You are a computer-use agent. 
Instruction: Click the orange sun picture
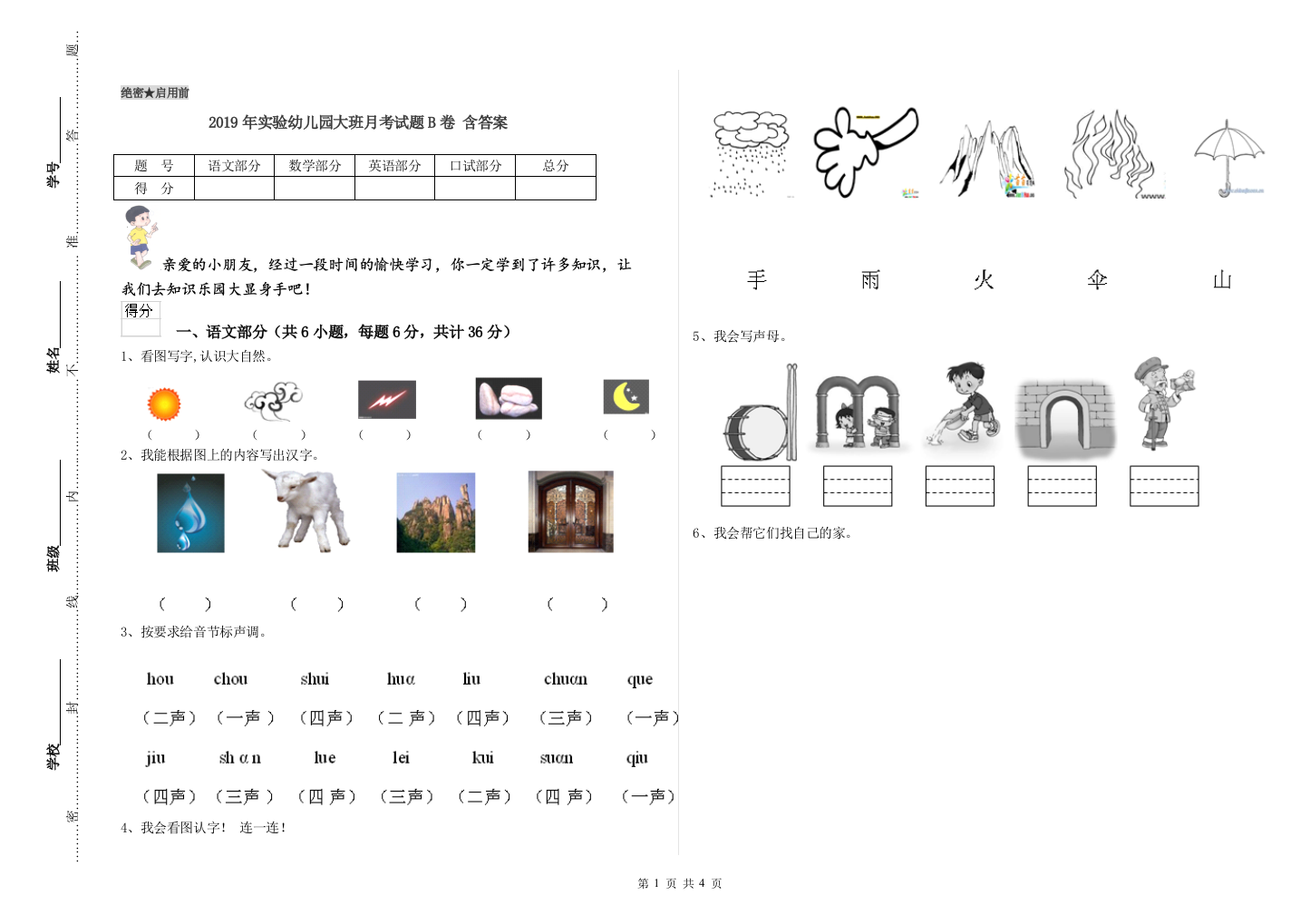[x=164, y=404]
